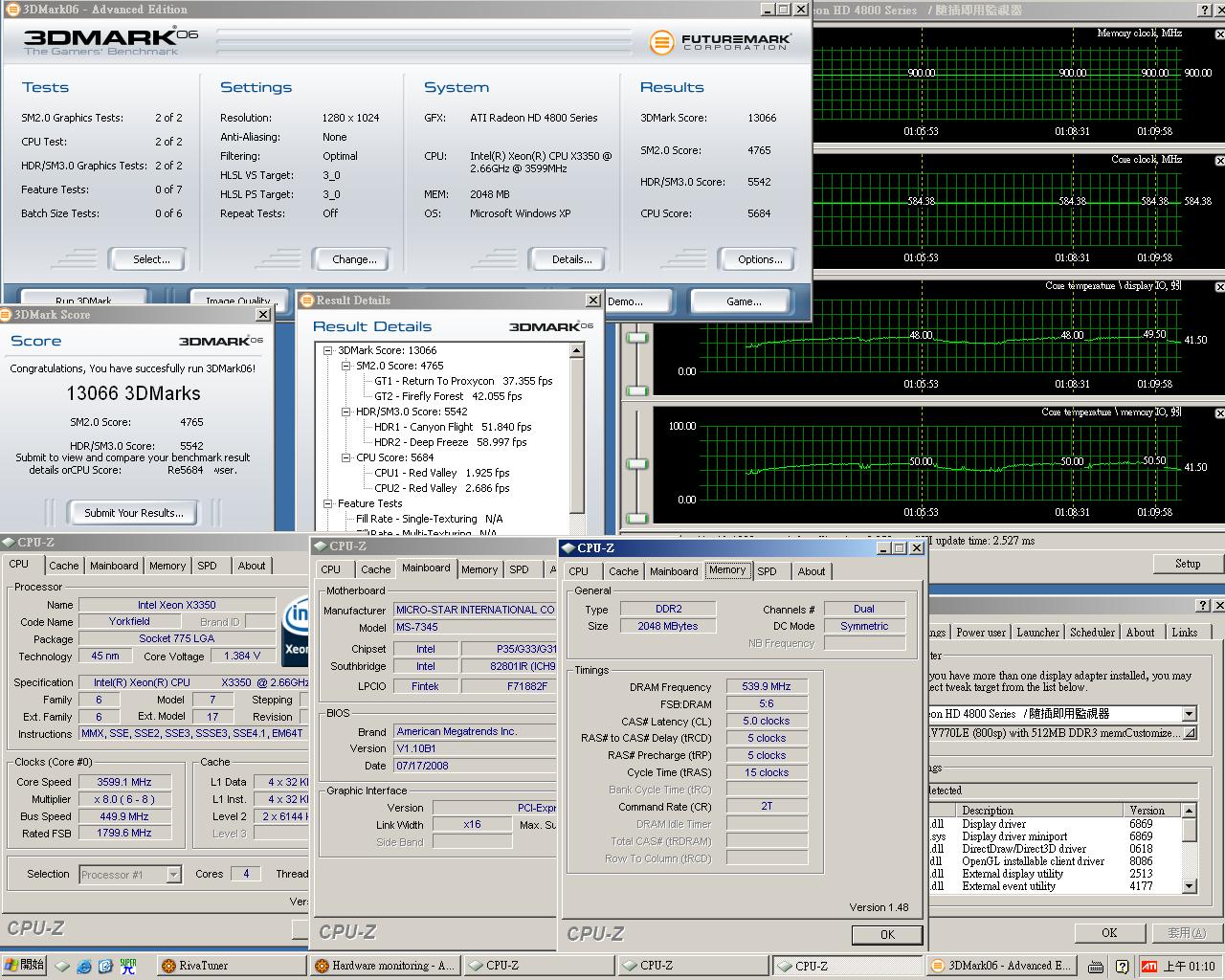
Task: Click the Futuremark logo icon
Action: (x=661, y=42)
